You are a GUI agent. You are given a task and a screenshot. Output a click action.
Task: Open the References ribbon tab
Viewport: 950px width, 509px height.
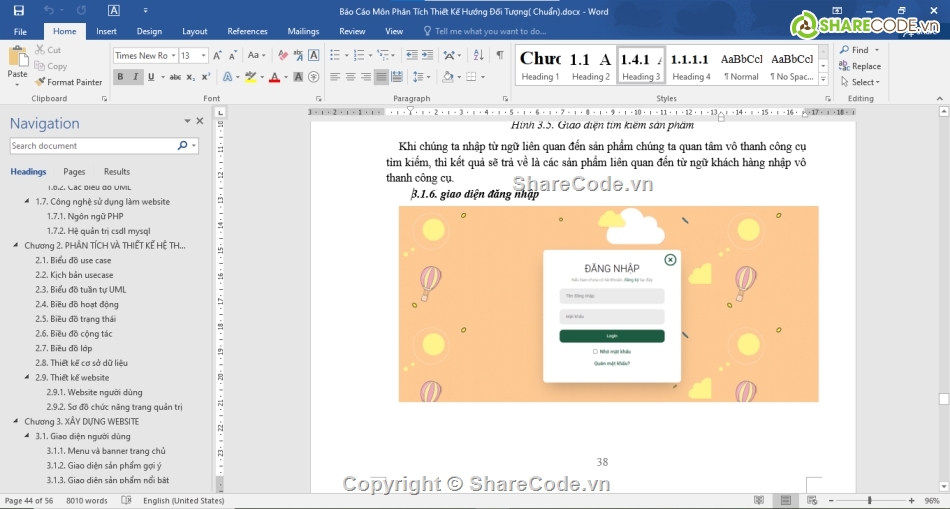(x=247, y=31)
